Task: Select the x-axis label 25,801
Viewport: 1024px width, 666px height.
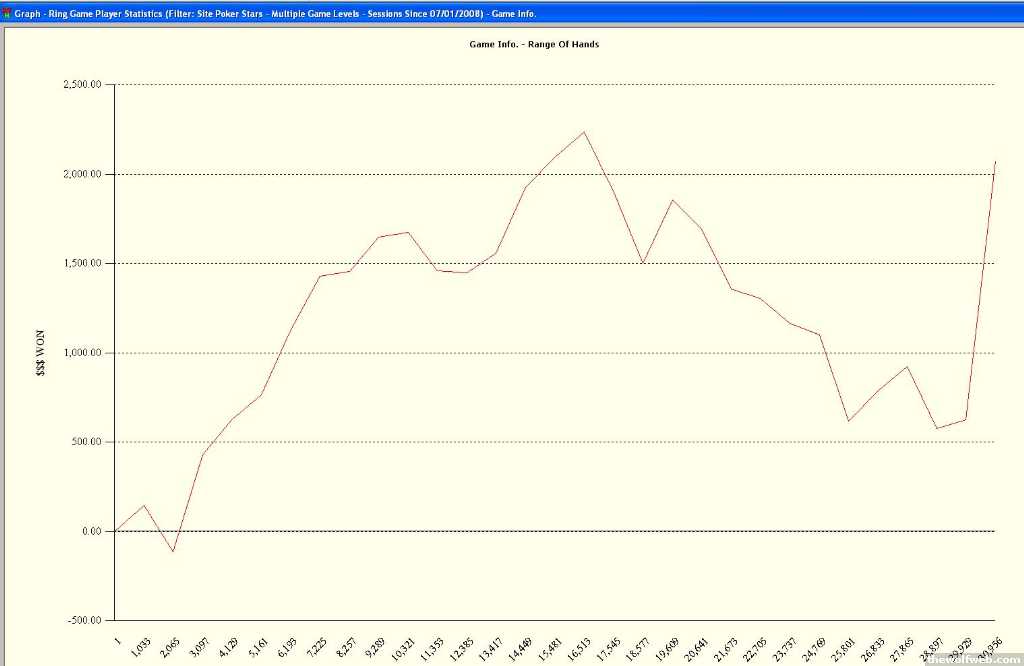Action: (842, 648)
